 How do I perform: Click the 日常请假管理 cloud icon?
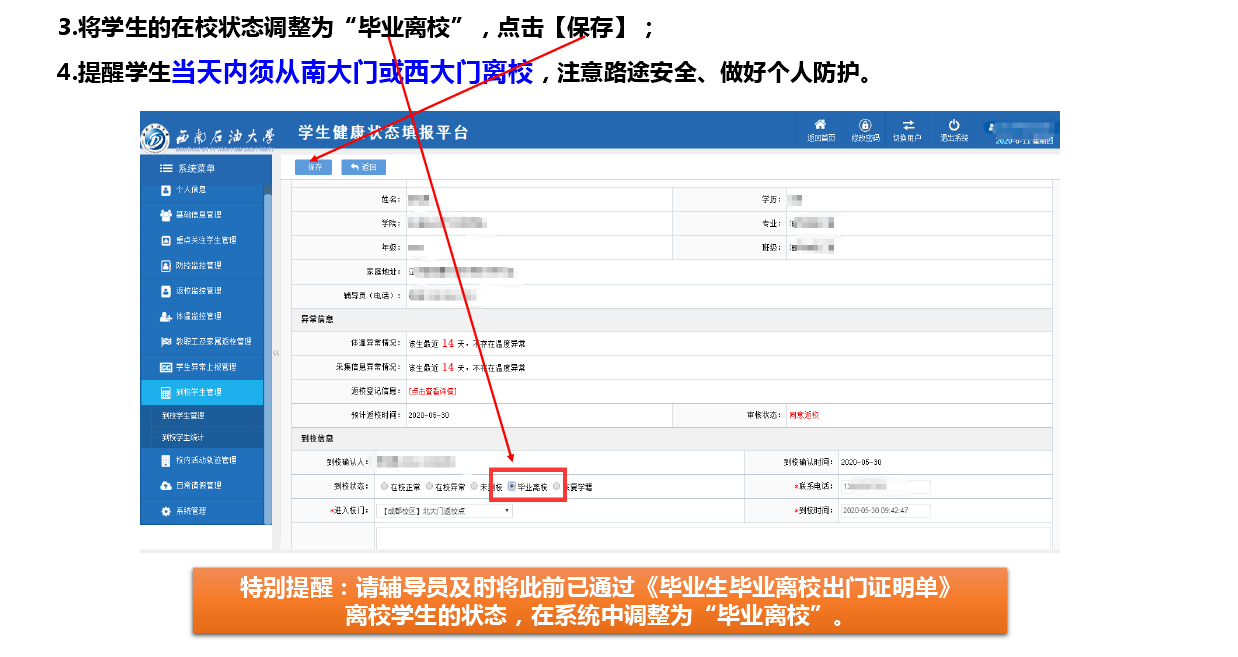click(166, 486)
